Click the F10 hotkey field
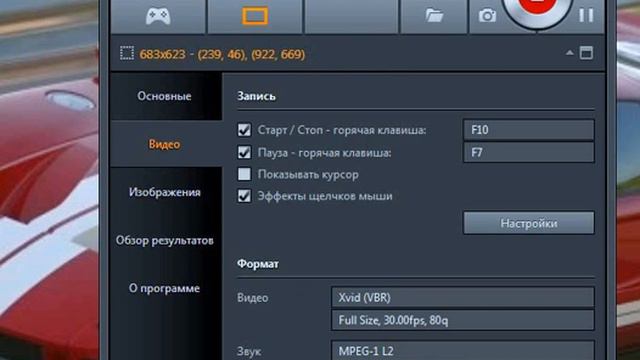This screenshot has width=640, height=360. point(529,130)
